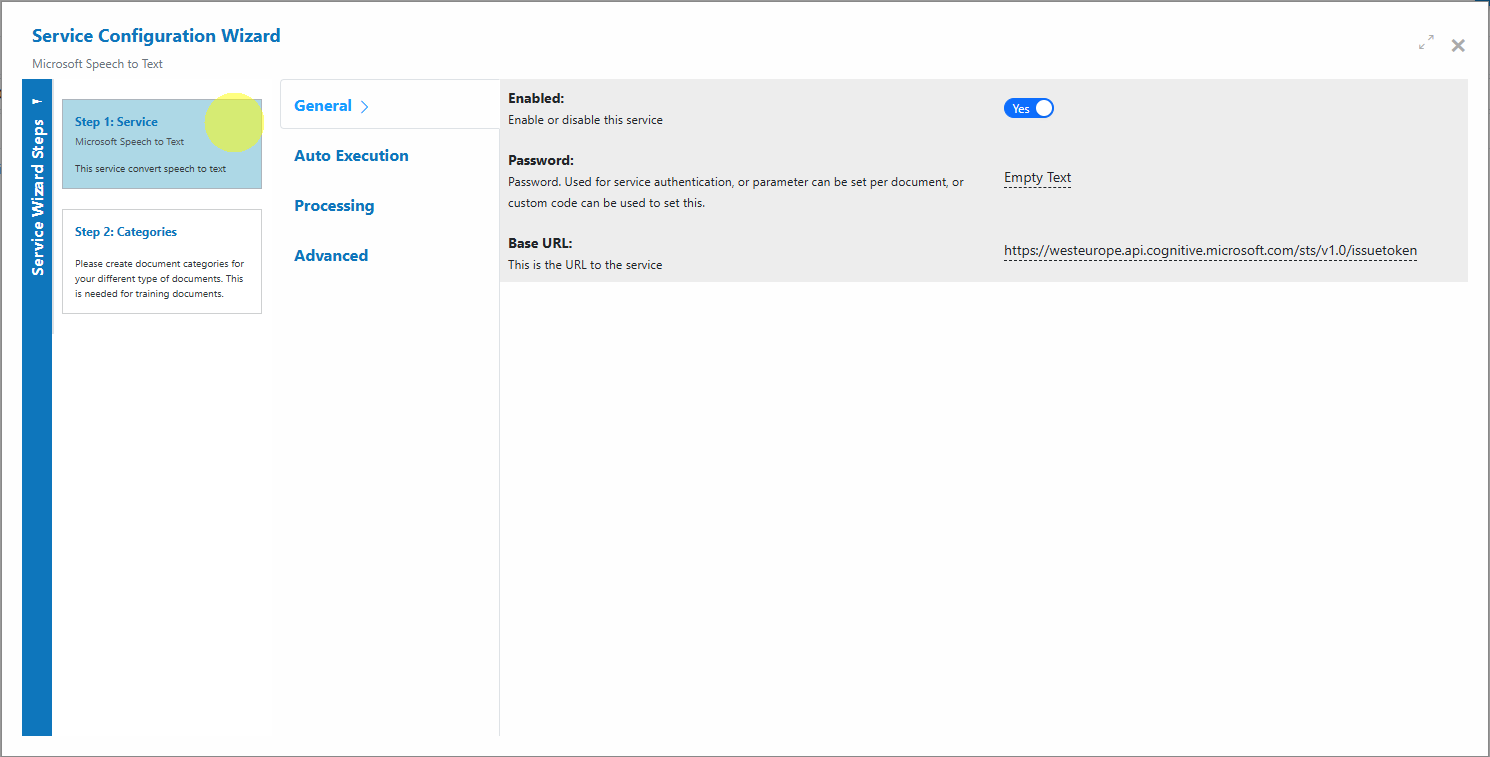Click the Password: label
The image size is (1490, 757).
(x=541, y=160)
